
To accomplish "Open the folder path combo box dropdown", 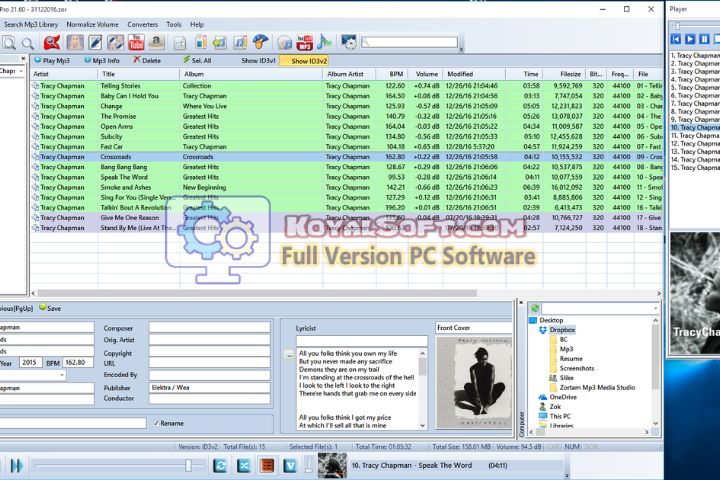I will click(x=655, y=308).
